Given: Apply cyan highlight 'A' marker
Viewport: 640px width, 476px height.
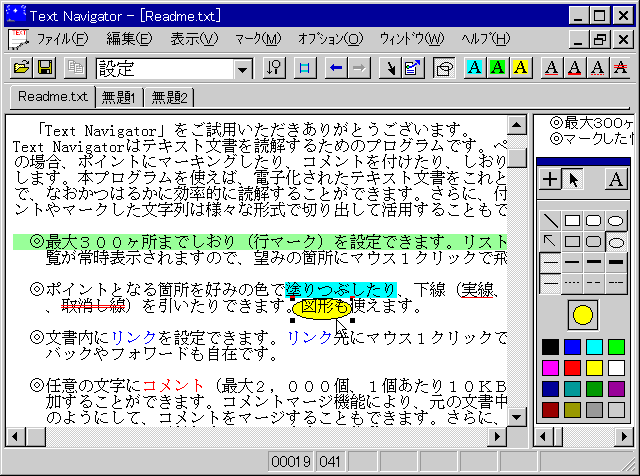Looking at the screenshot, I should pos(475,68).
